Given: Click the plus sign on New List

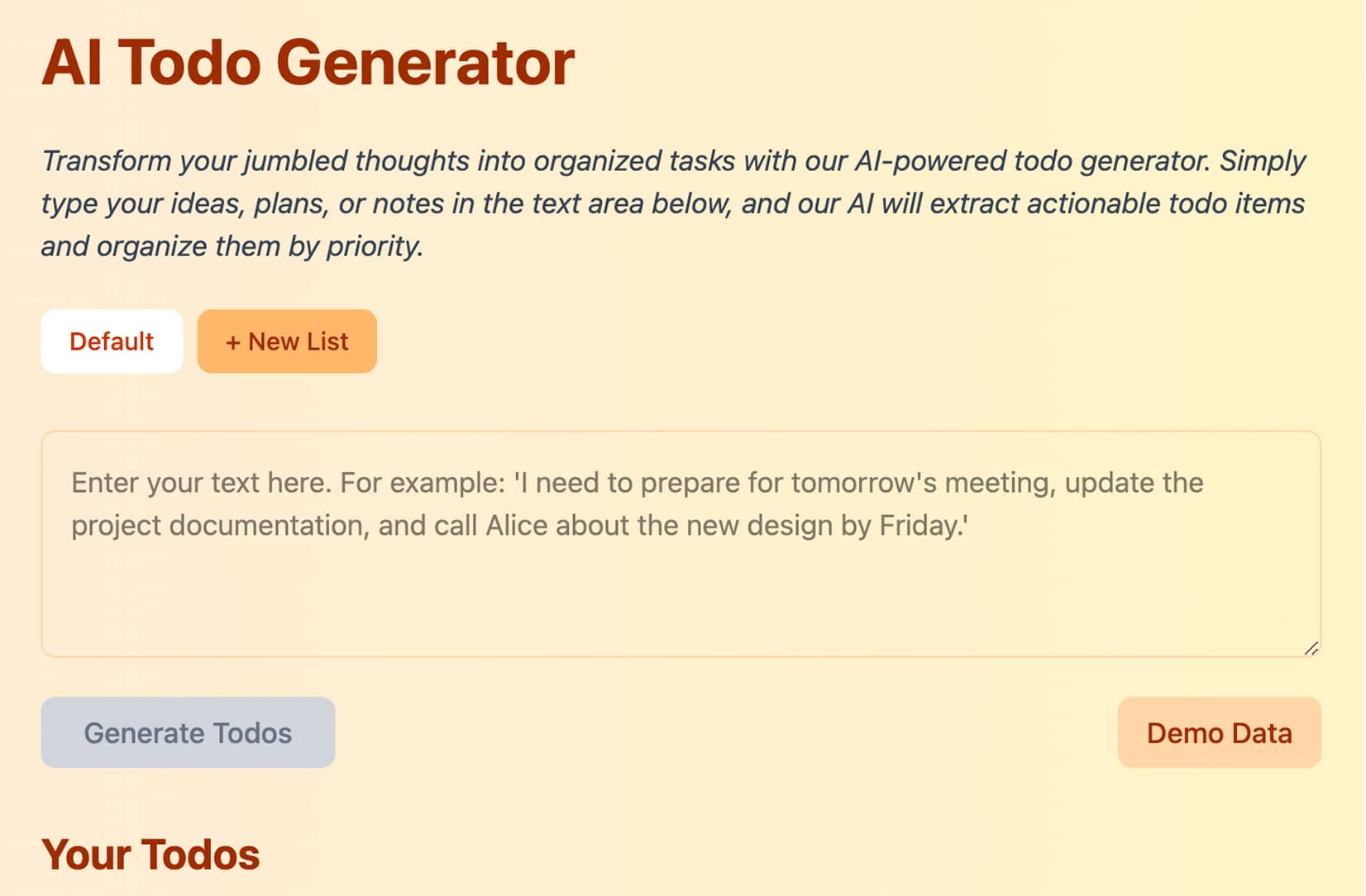Looking at the screenshot, I should pos(232,342).
